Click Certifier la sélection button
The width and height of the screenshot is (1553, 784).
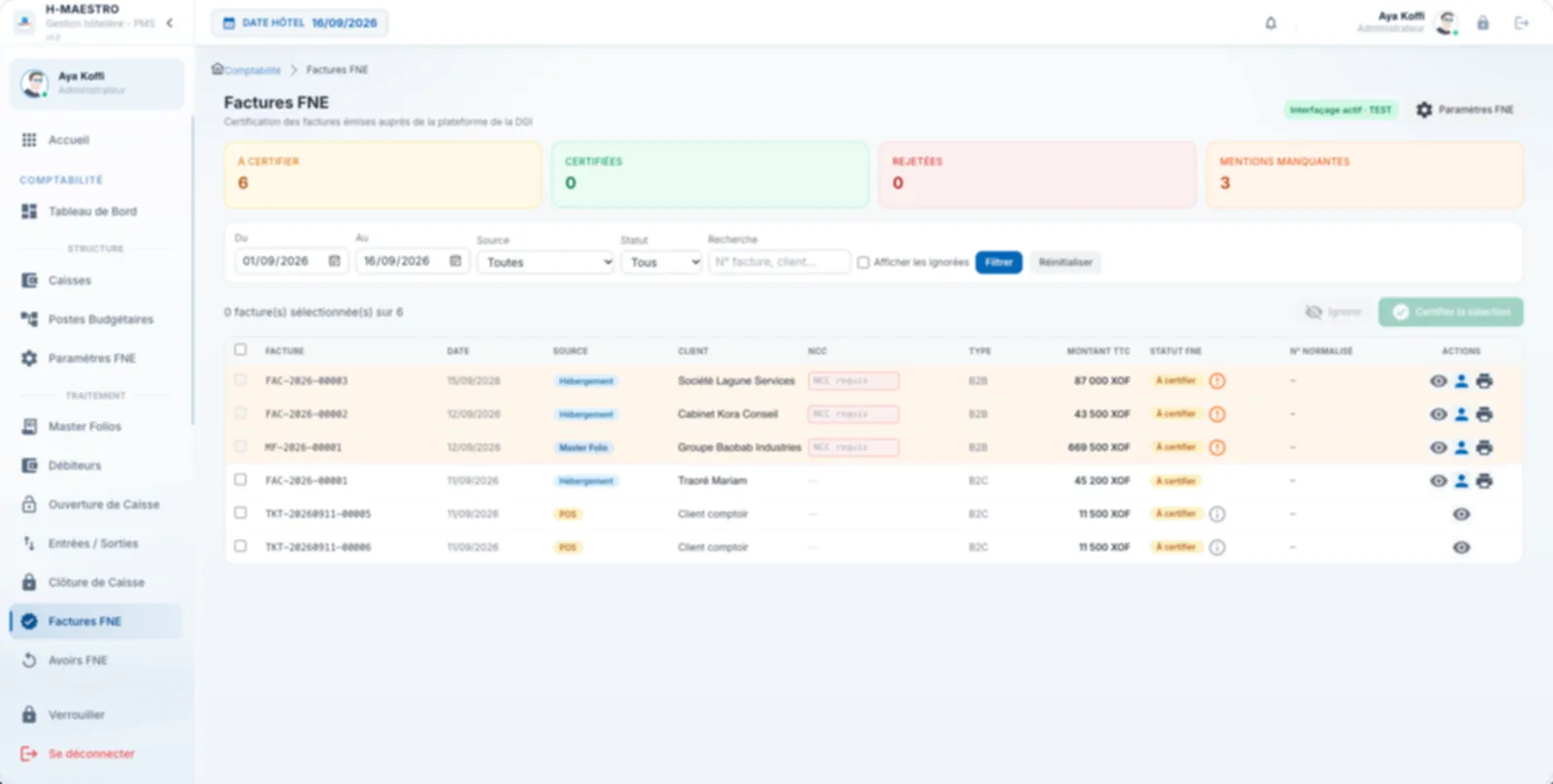click(1451, 311)
